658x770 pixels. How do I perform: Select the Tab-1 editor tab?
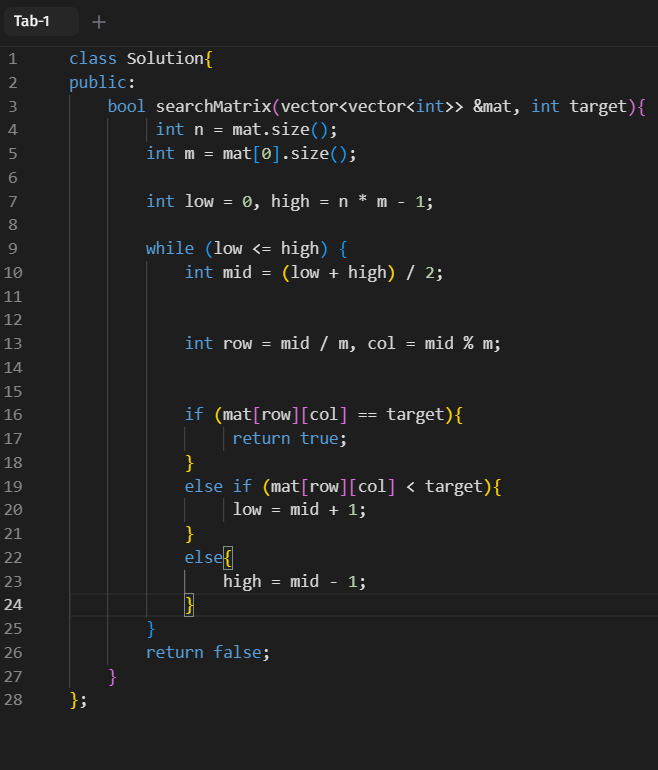click(41, 21)
